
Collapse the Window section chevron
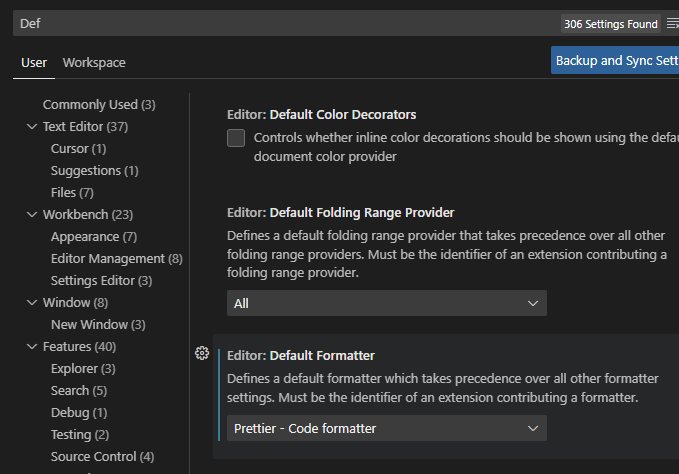[32, 303]
